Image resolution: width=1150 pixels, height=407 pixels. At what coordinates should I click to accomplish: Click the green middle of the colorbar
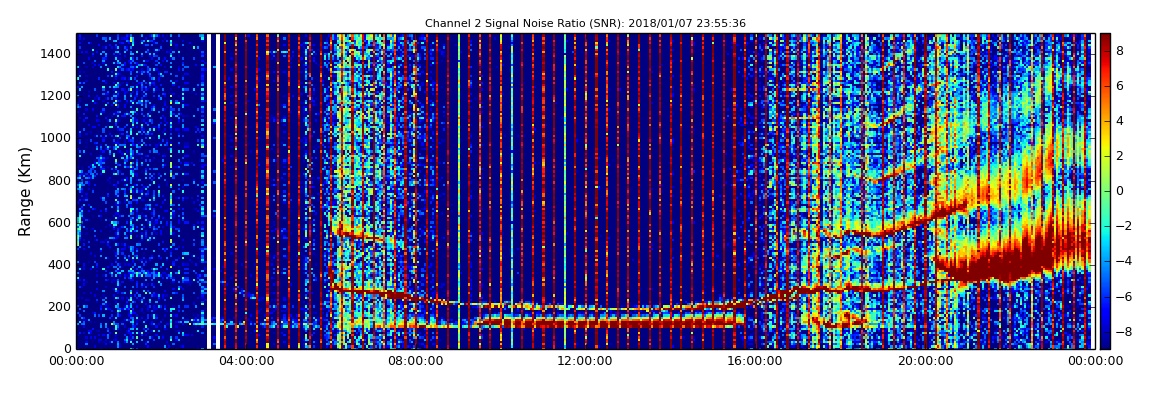click(1105, 191)
